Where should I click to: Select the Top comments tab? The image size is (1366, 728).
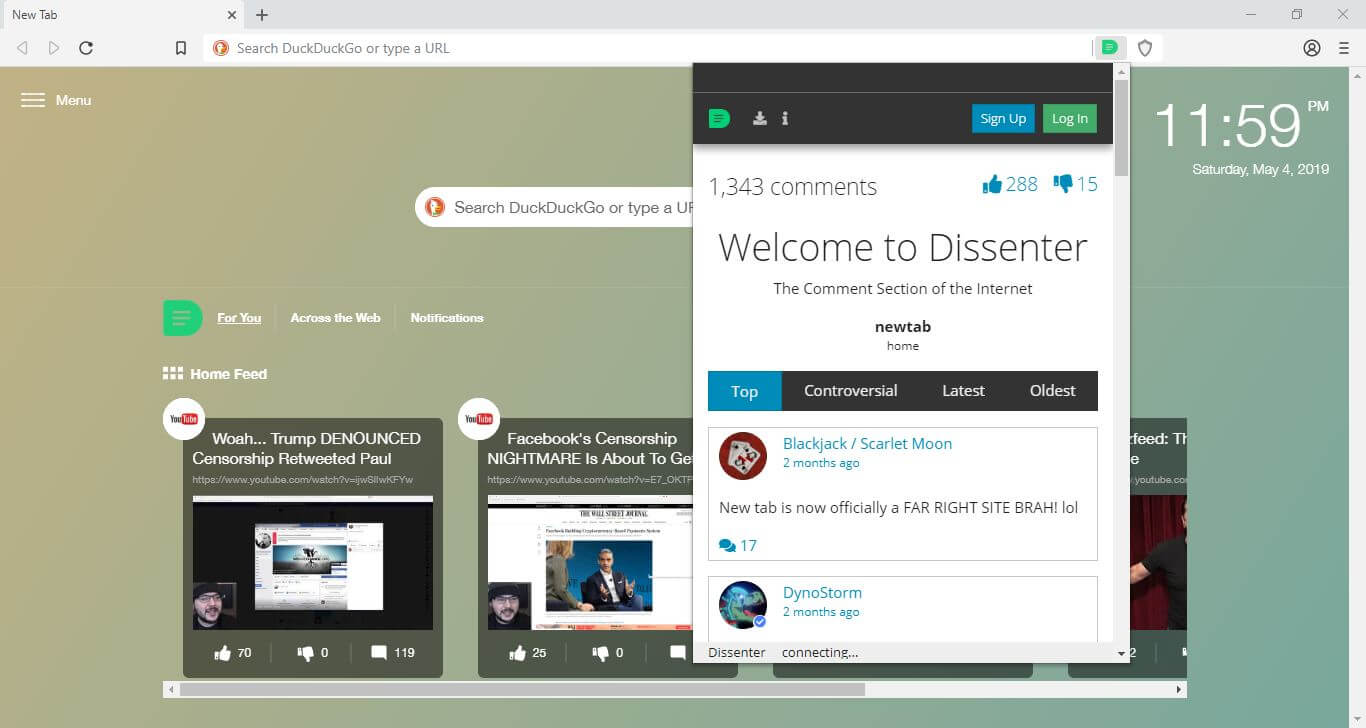[745, 391]
